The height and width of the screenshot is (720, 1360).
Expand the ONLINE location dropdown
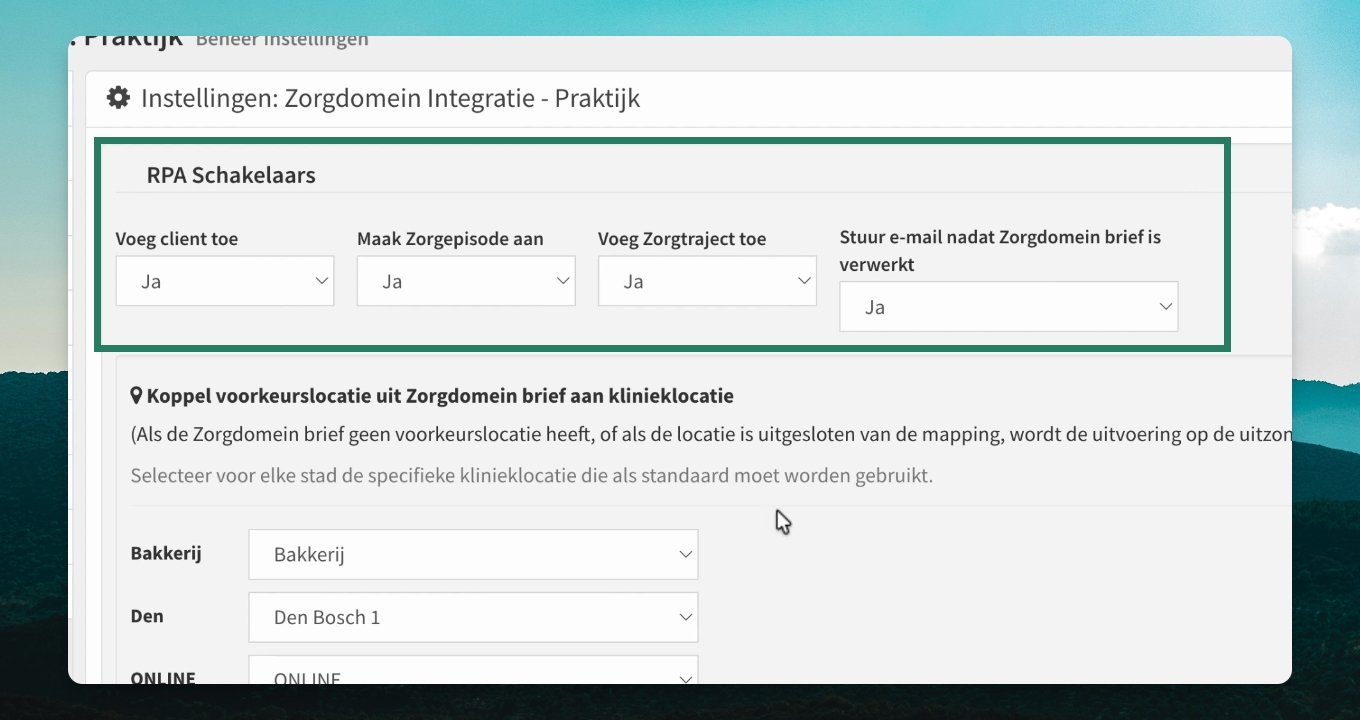(473, 670)
